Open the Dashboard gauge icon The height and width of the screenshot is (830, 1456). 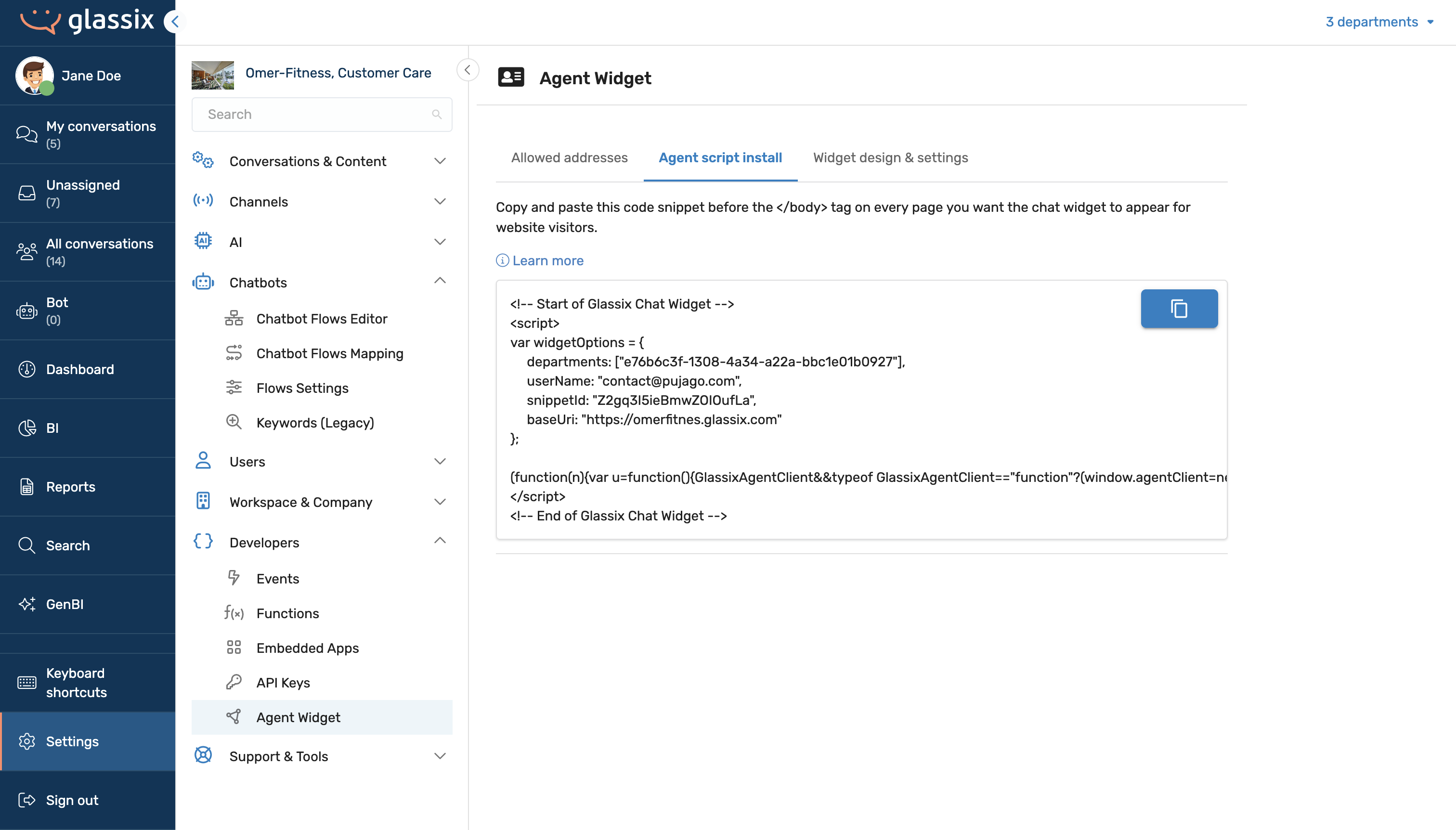pyautogui.click(x=27, y=369)
